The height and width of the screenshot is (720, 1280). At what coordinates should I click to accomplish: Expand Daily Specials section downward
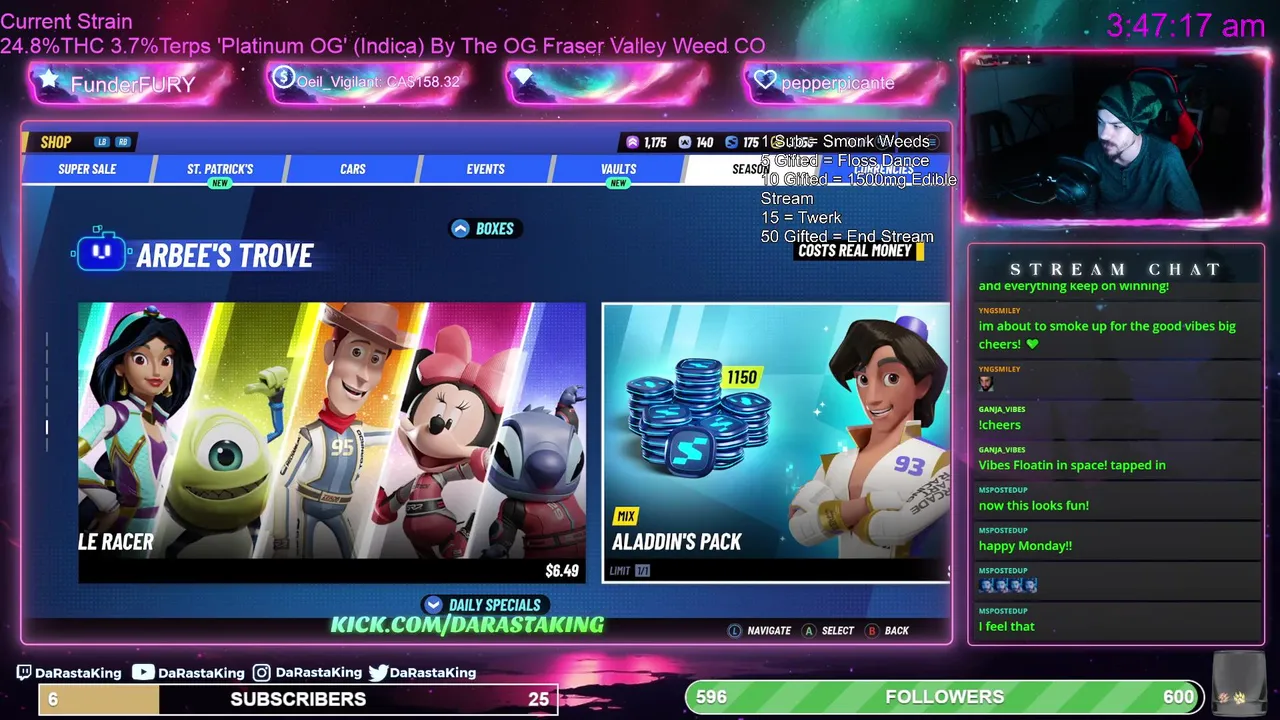tap(483, 605)
